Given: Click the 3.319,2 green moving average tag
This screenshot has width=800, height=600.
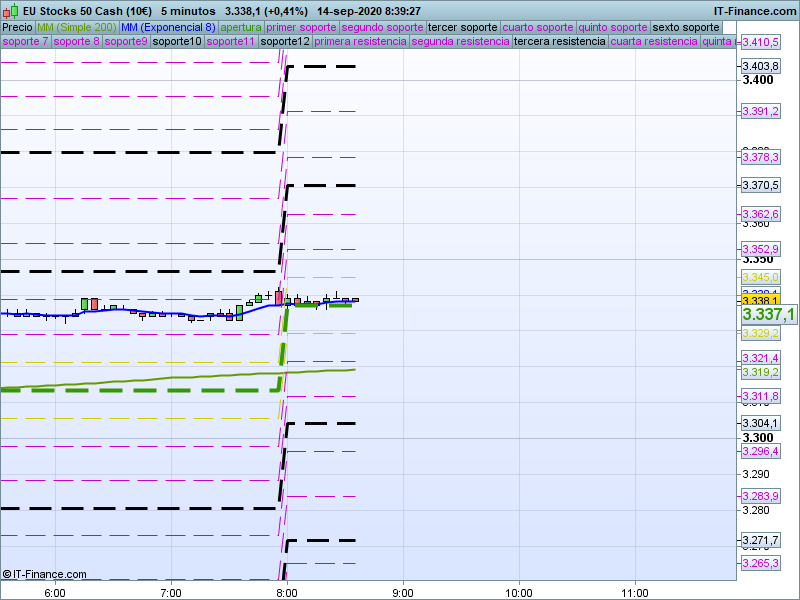Looking at the screenshot, I should pyautogui.click(x=760, y=372).
